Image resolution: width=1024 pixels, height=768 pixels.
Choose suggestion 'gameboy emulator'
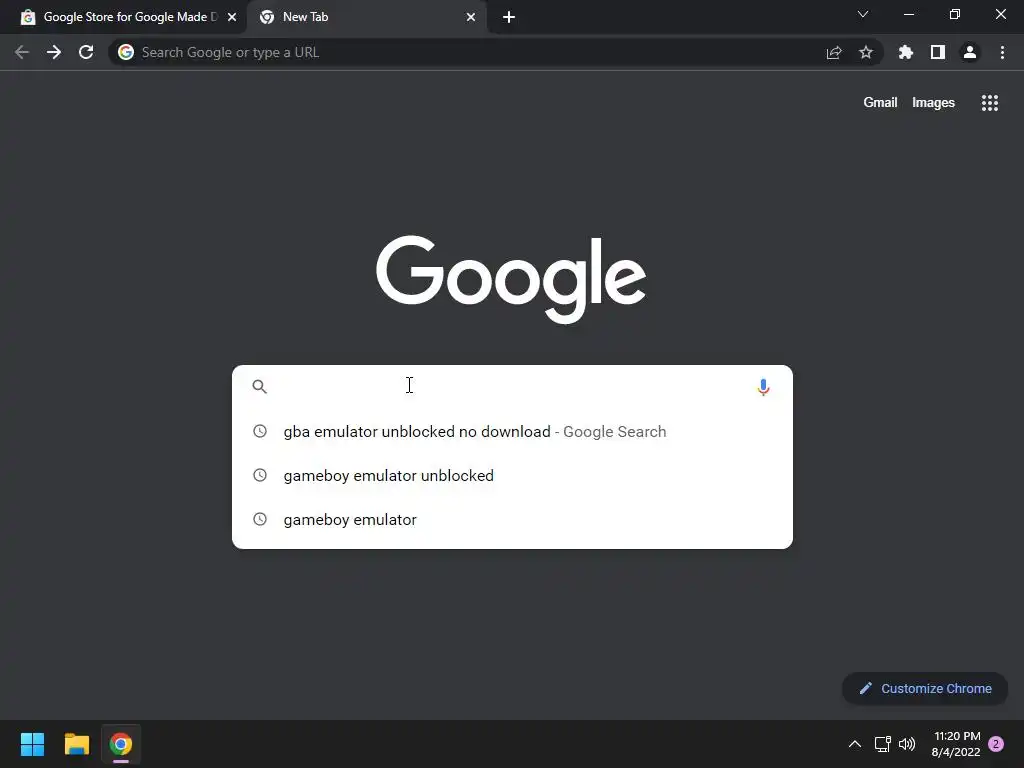tap(512, 519)
